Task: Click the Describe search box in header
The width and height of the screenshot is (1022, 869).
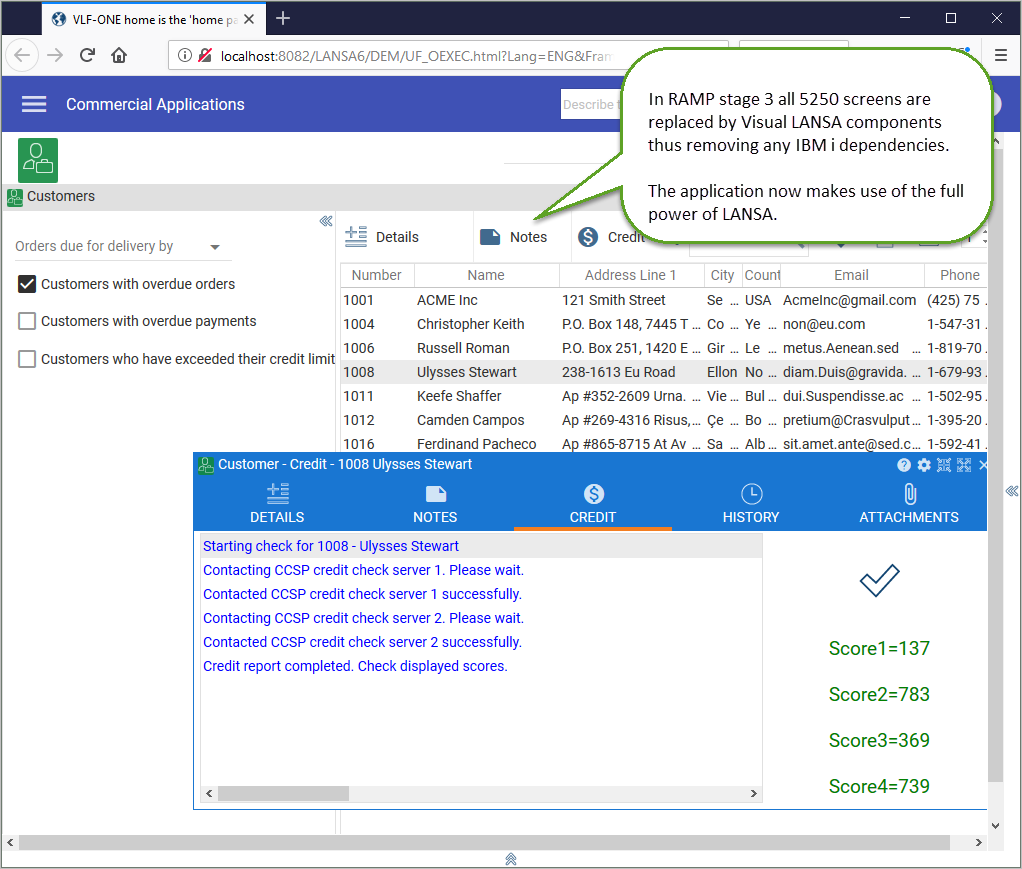Action: pyautogui.click(x=590, y=104)
